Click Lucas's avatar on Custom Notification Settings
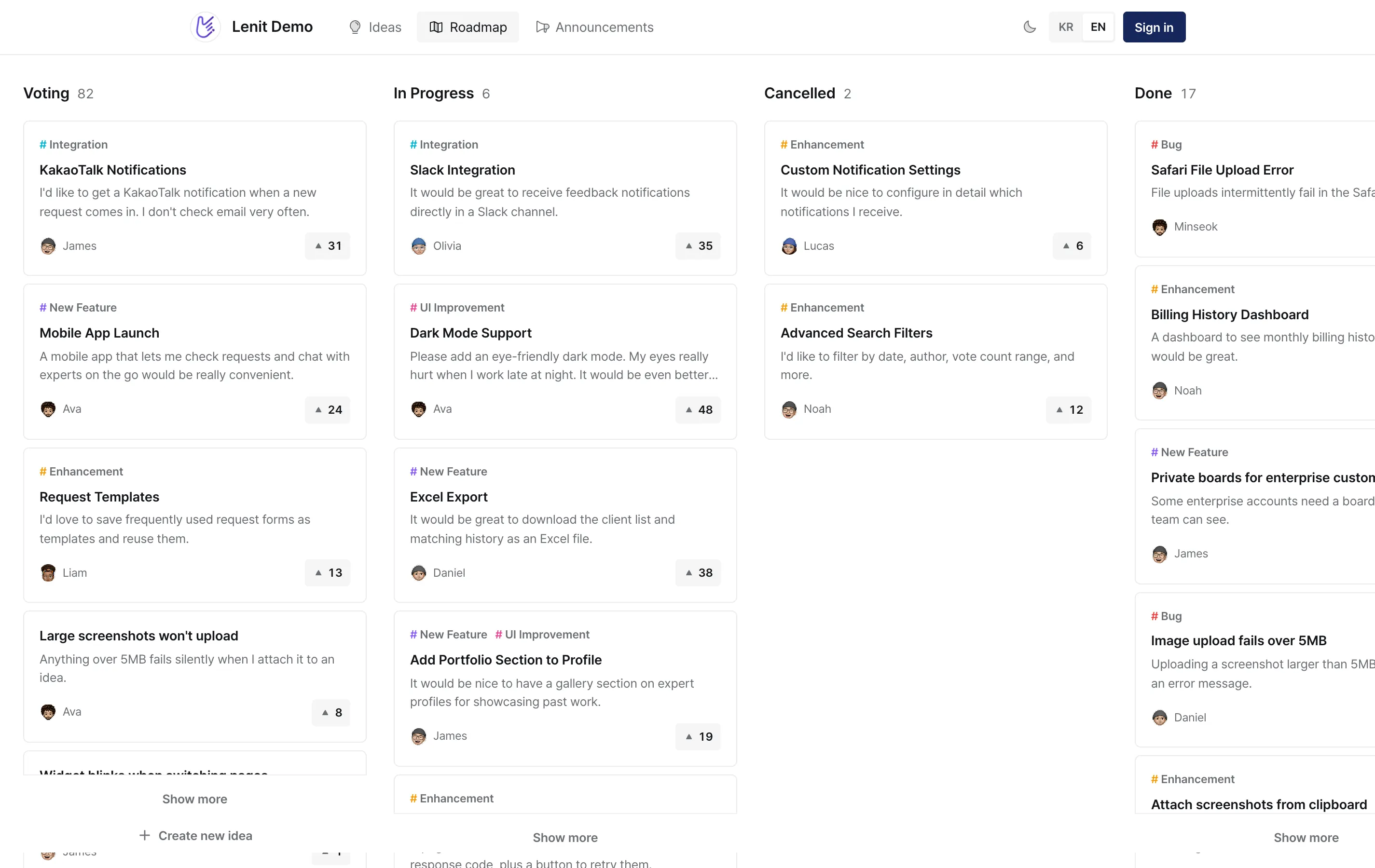1375x868 pixels. (x=789, y=246)
